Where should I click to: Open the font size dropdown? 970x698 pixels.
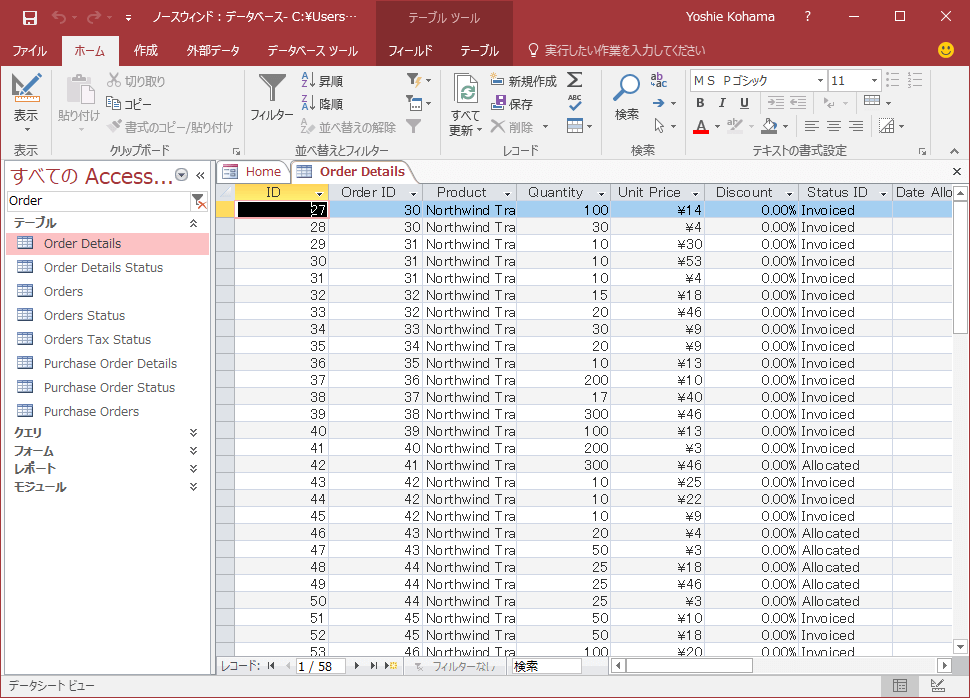pos(873,81)
